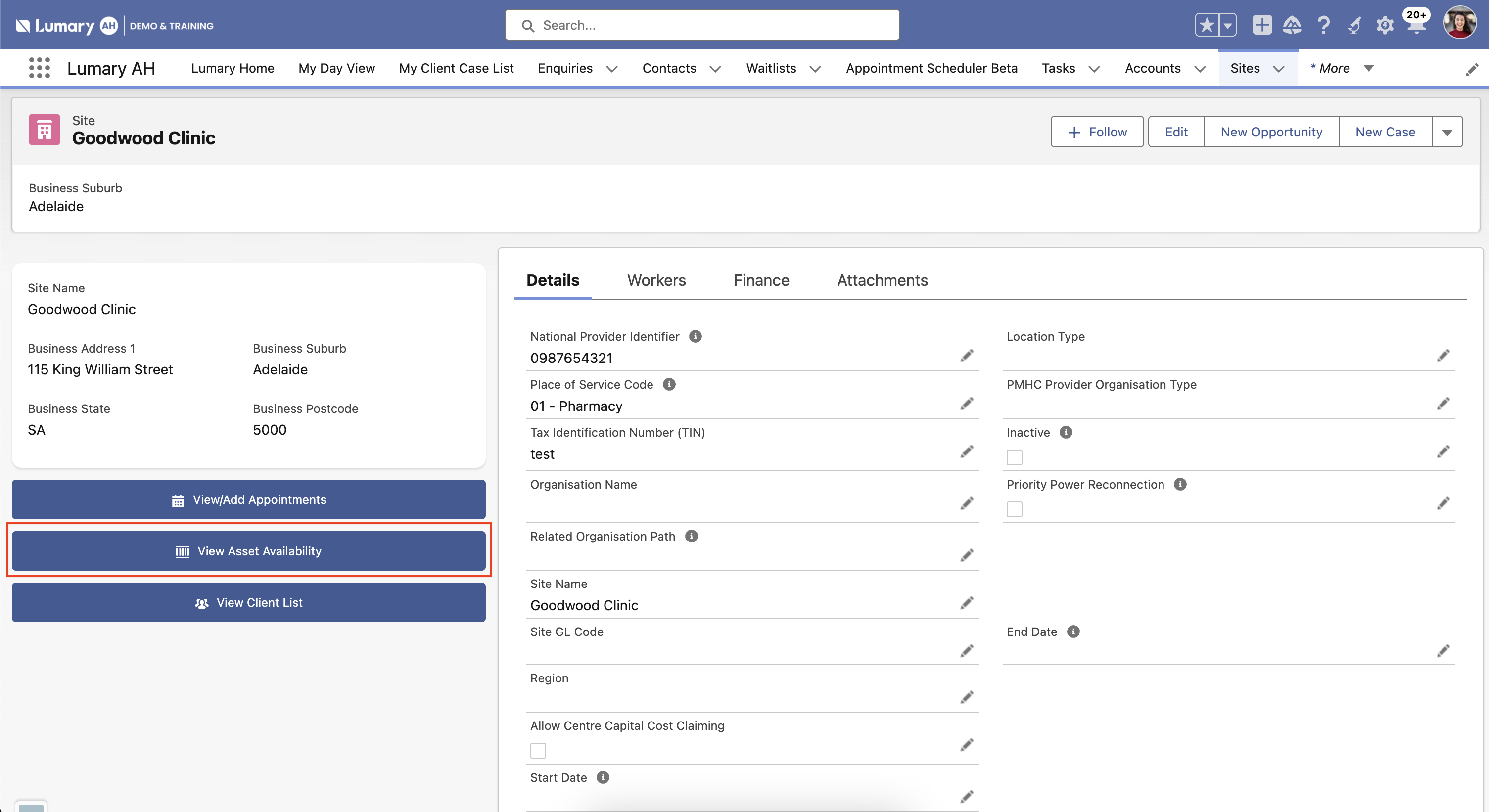
Task: Open the Setup gear icon
Action: 1385,25
